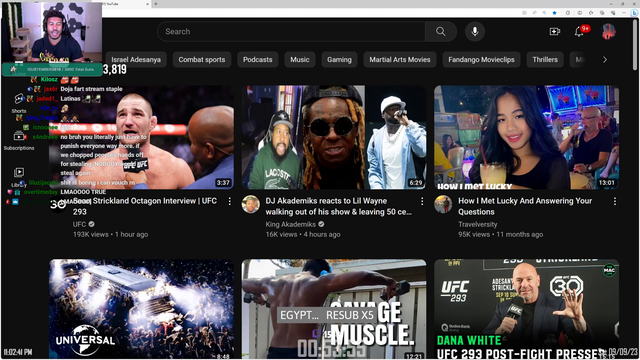Viewport: 640px width, 360px height.
Task: Open UFC channel avatar beside Strickland video
Action: point(58,204)
